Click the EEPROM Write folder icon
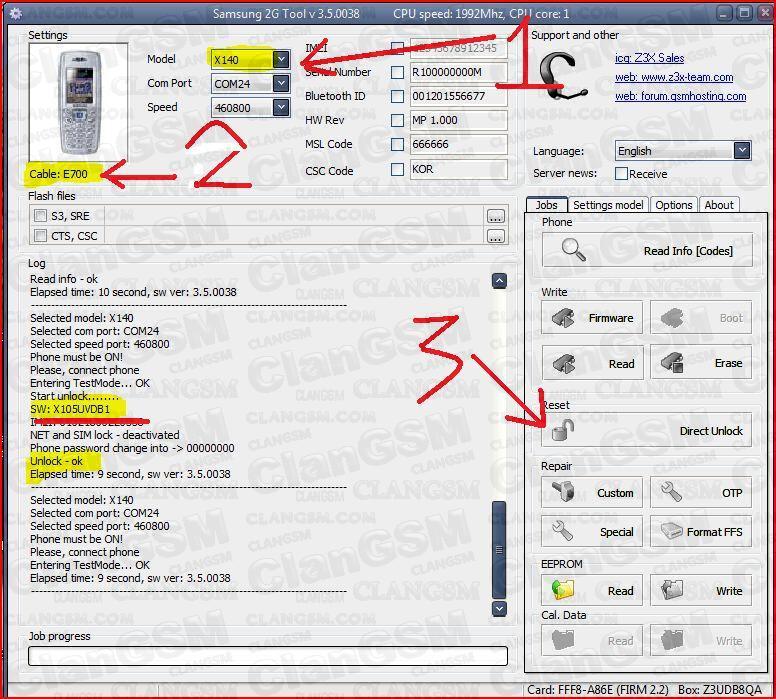Image resolution: width=776 pixels, height=699 pixels. click(x=672, y=590)
